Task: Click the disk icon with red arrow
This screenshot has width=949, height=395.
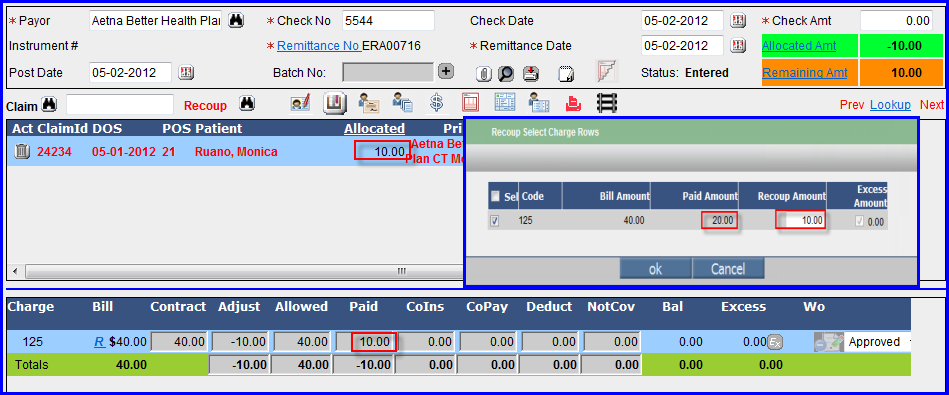Action: (x=531, y=73)
